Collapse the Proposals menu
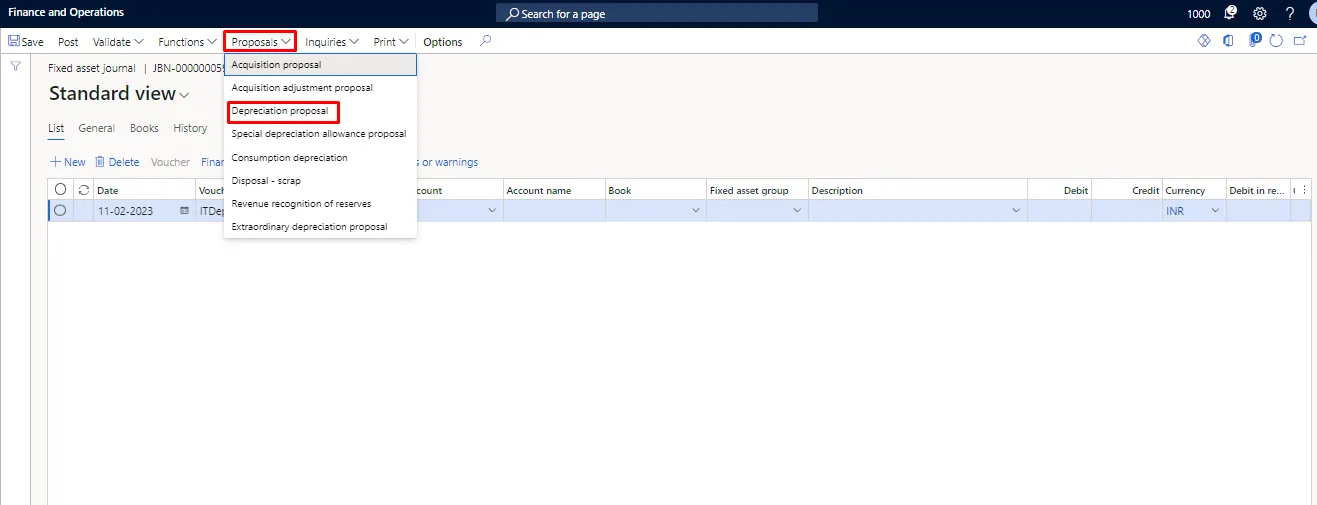 [260, 42]
